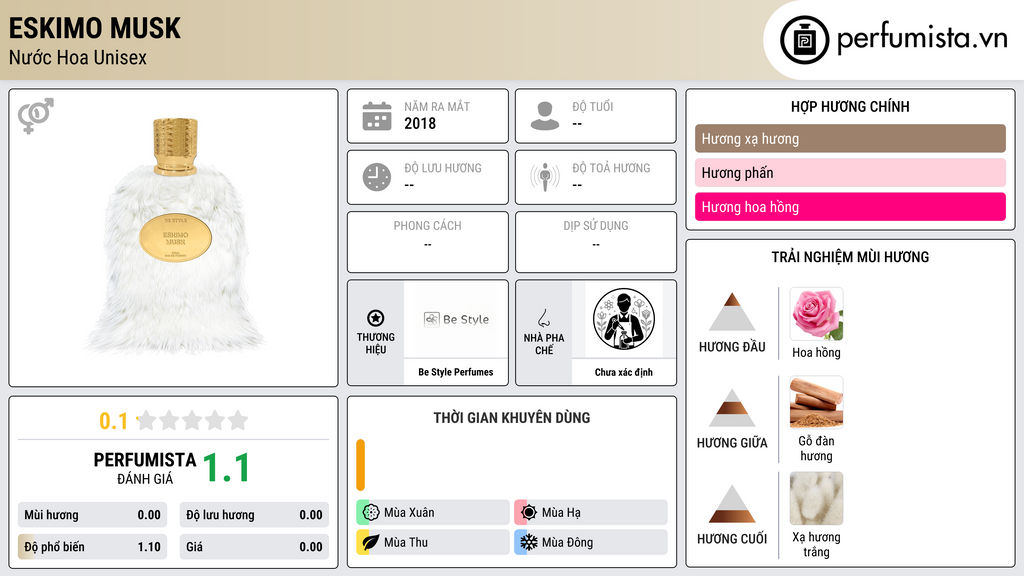Click the Độ phổ biến 1.10 row
Viewport: 1024px width, 576px height.
pos(92,547)
